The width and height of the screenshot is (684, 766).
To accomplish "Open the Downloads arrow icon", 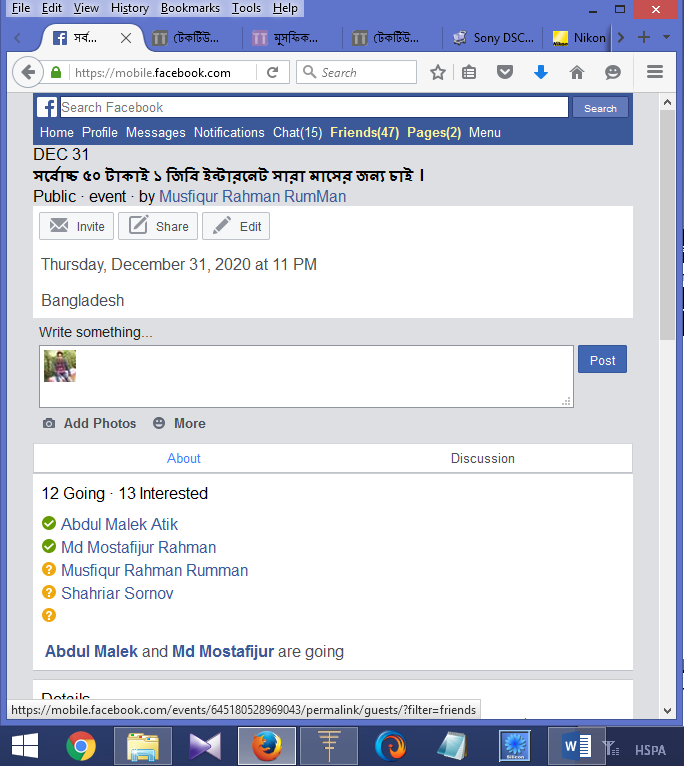I will [x=541, y=73].
